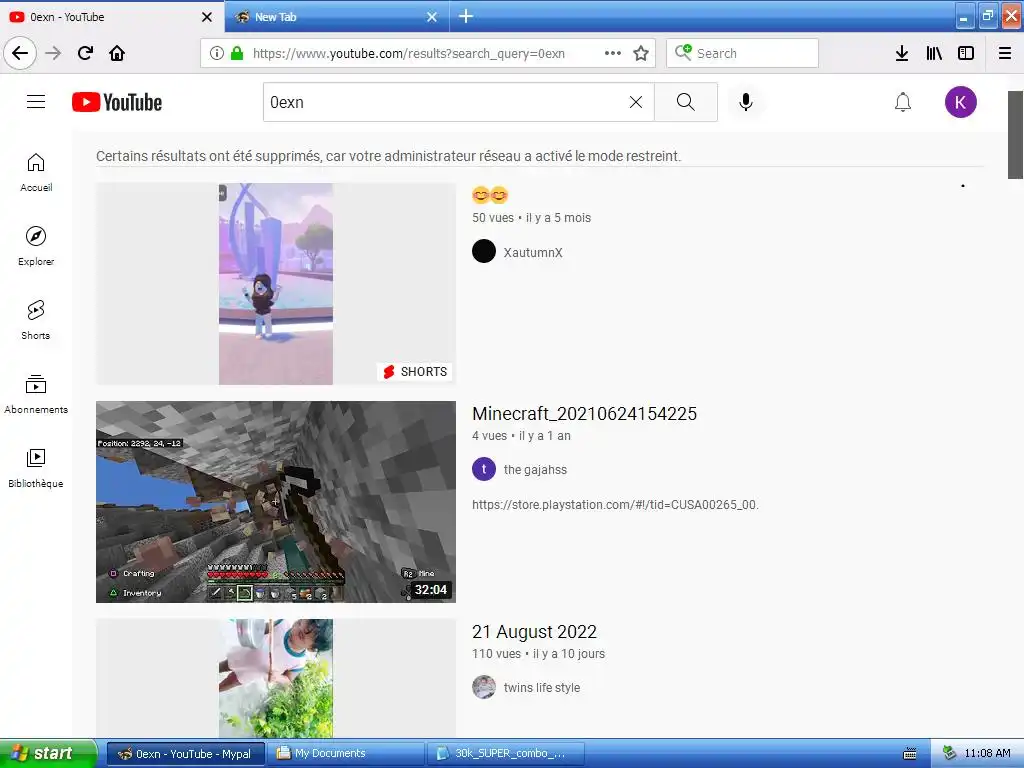Open Abonnements in the YouTube sidebar
Screen dimensions: 1024x768
36,394
